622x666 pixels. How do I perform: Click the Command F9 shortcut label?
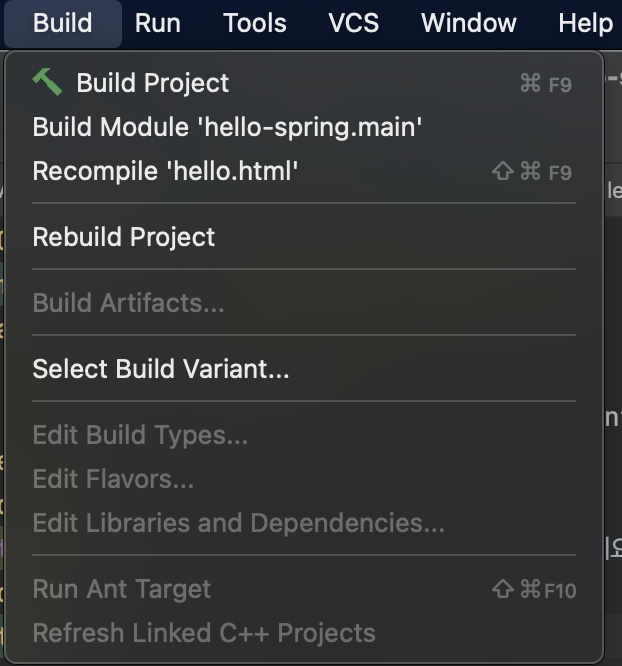546,84
